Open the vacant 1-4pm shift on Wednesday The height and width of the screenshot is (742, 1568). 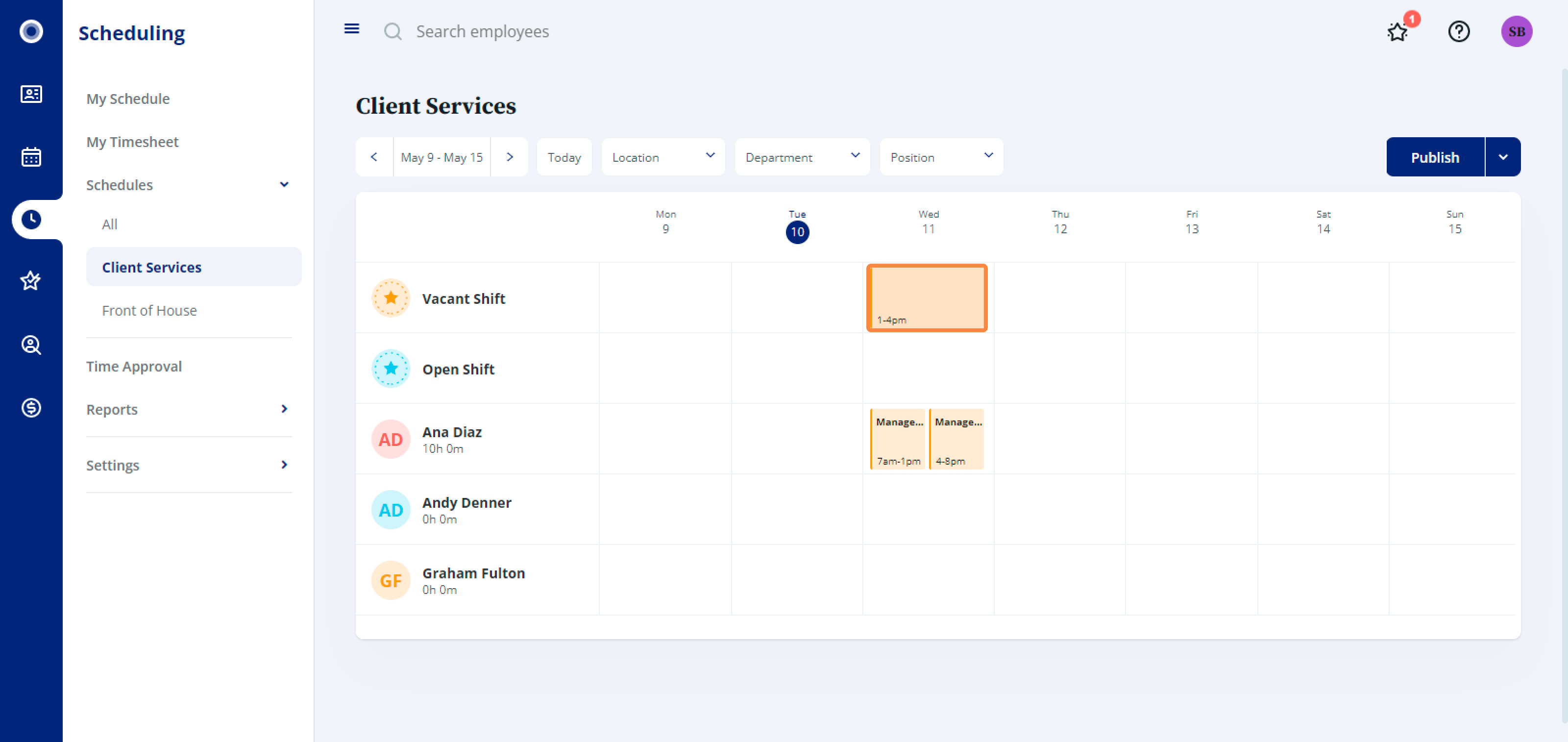click(x=927, y=297)
